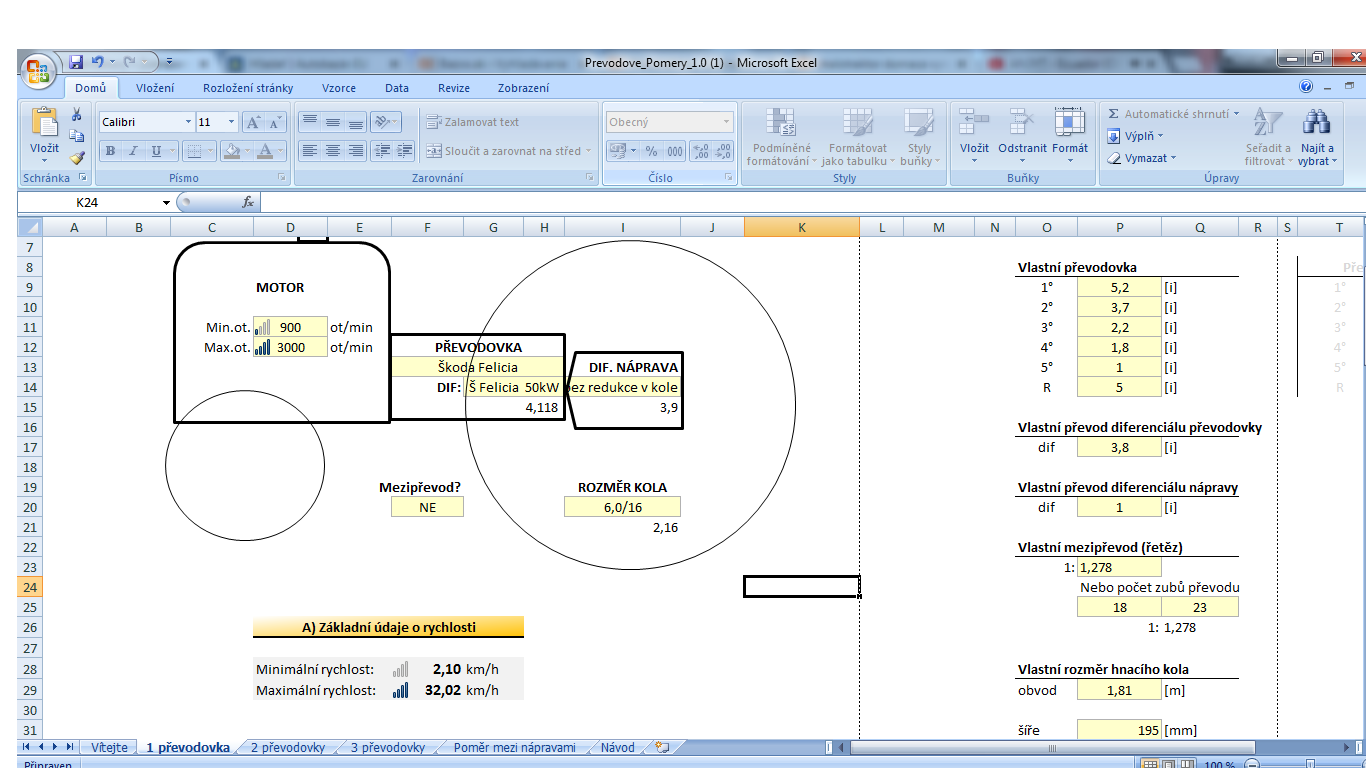Undo the last action
Viewport: 1366px width, 768px height.
97,62
